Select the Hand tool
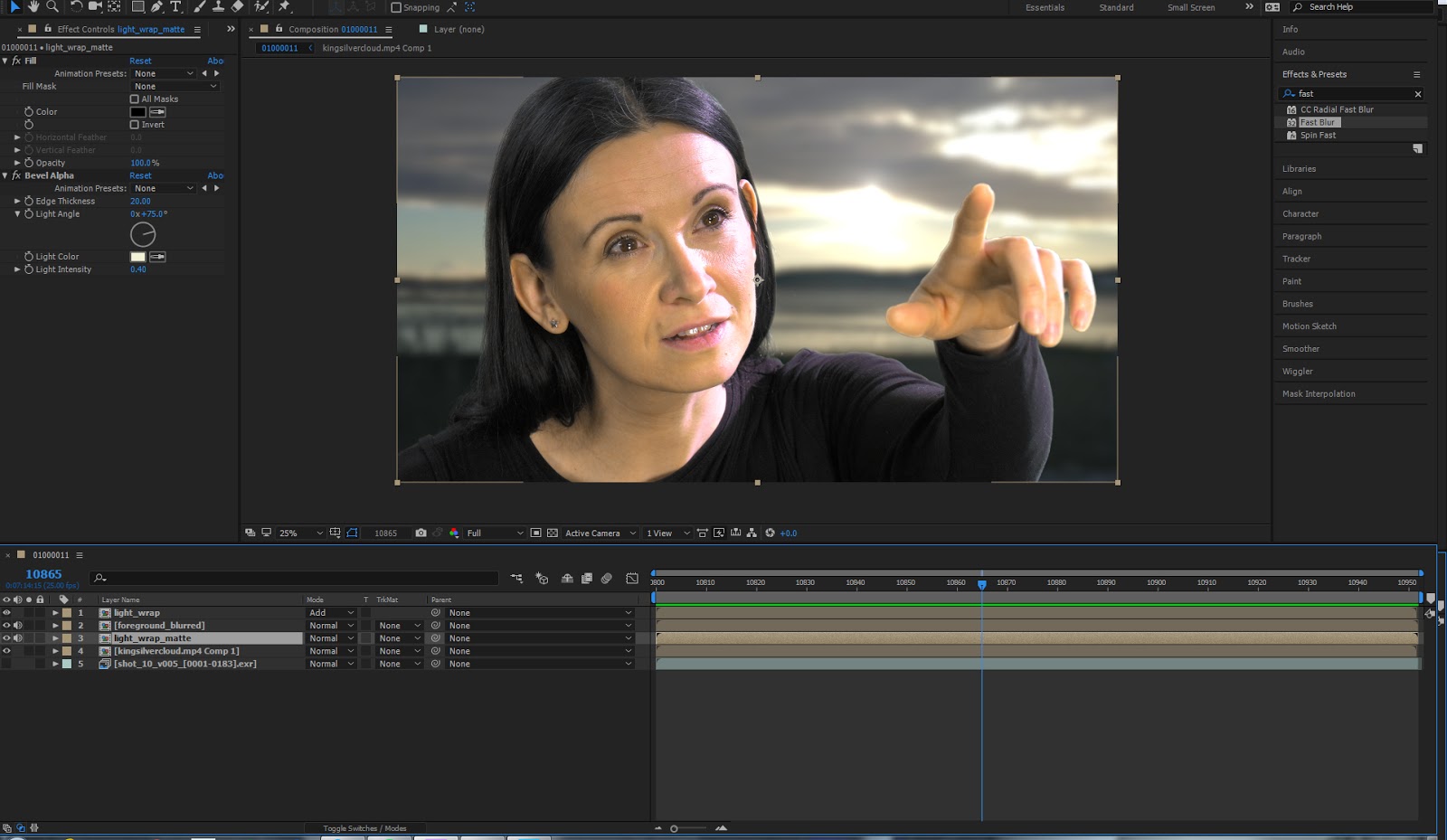 [33, 7]
